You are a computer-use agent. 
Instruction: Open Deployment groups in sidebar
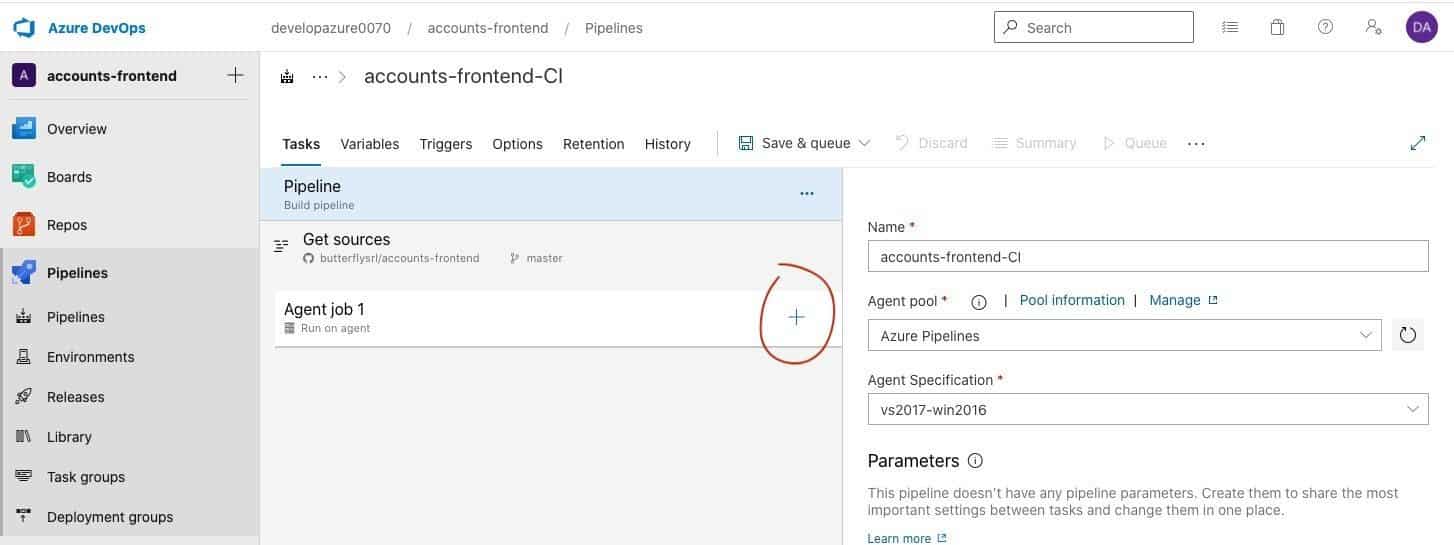(110, 517)
